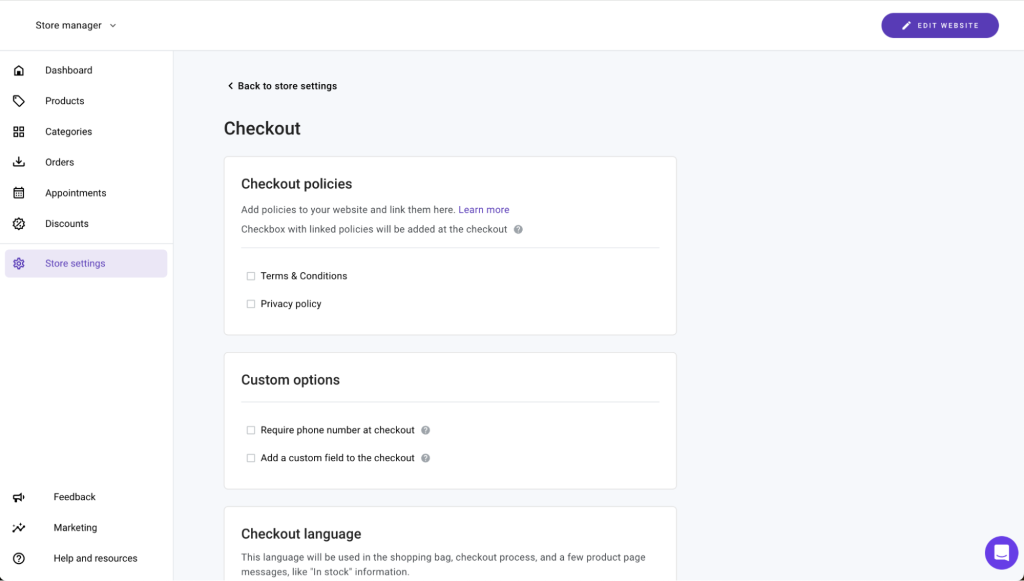Open Categories via the grid icon
The width and height of the screenshot is (1024, 581).
18,131
